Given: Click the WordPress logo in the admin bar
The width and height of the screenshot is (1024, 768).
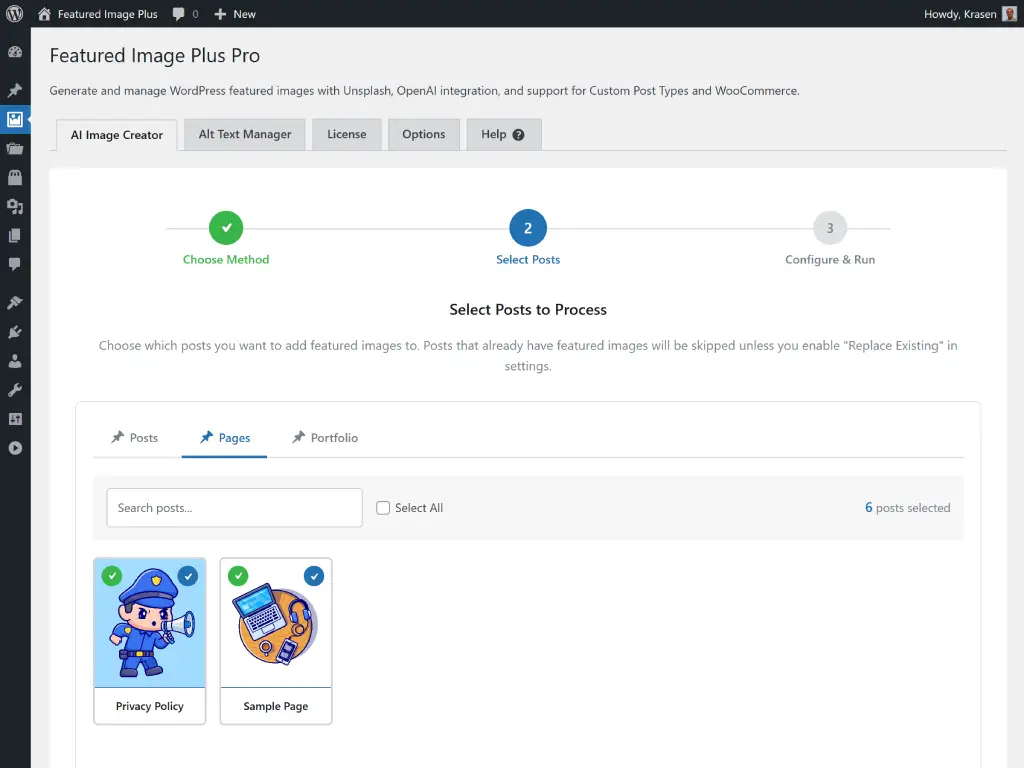Looking at the screenshot, I should tap(14, 14).
